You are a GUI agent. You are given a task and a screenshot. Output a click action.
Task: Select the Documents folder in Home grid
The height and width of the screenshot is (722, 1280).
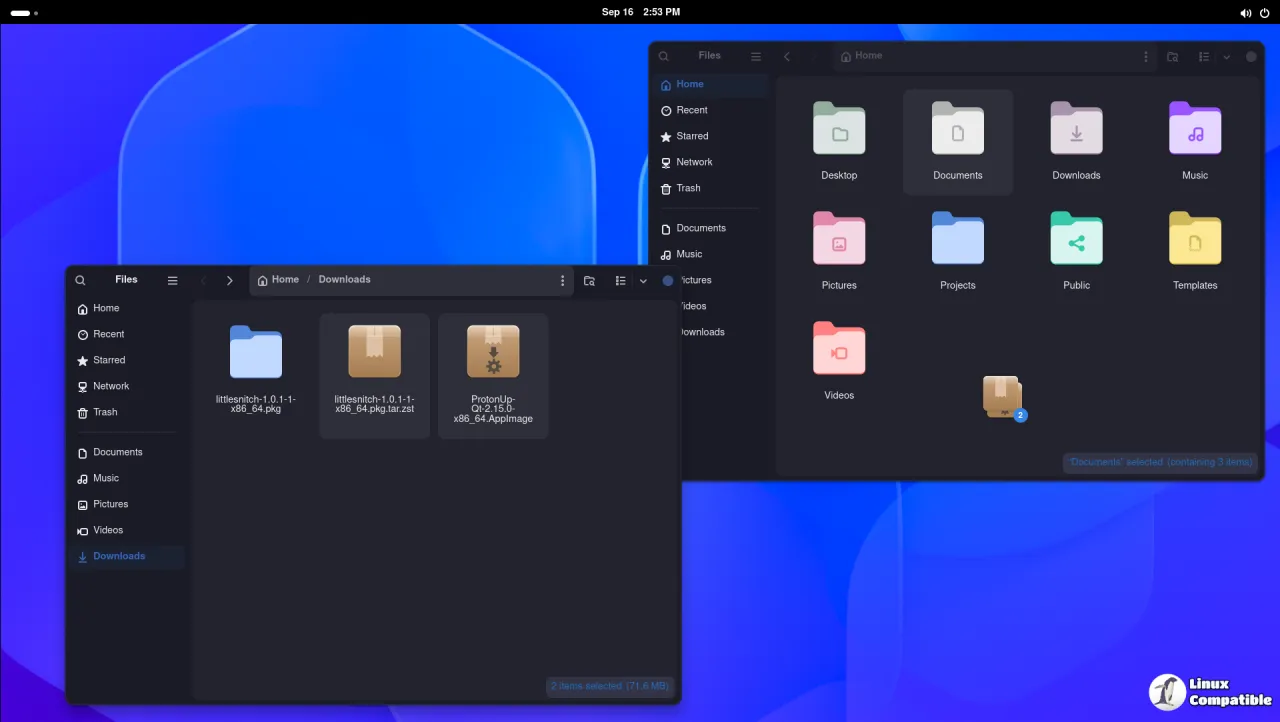(958, 141)
